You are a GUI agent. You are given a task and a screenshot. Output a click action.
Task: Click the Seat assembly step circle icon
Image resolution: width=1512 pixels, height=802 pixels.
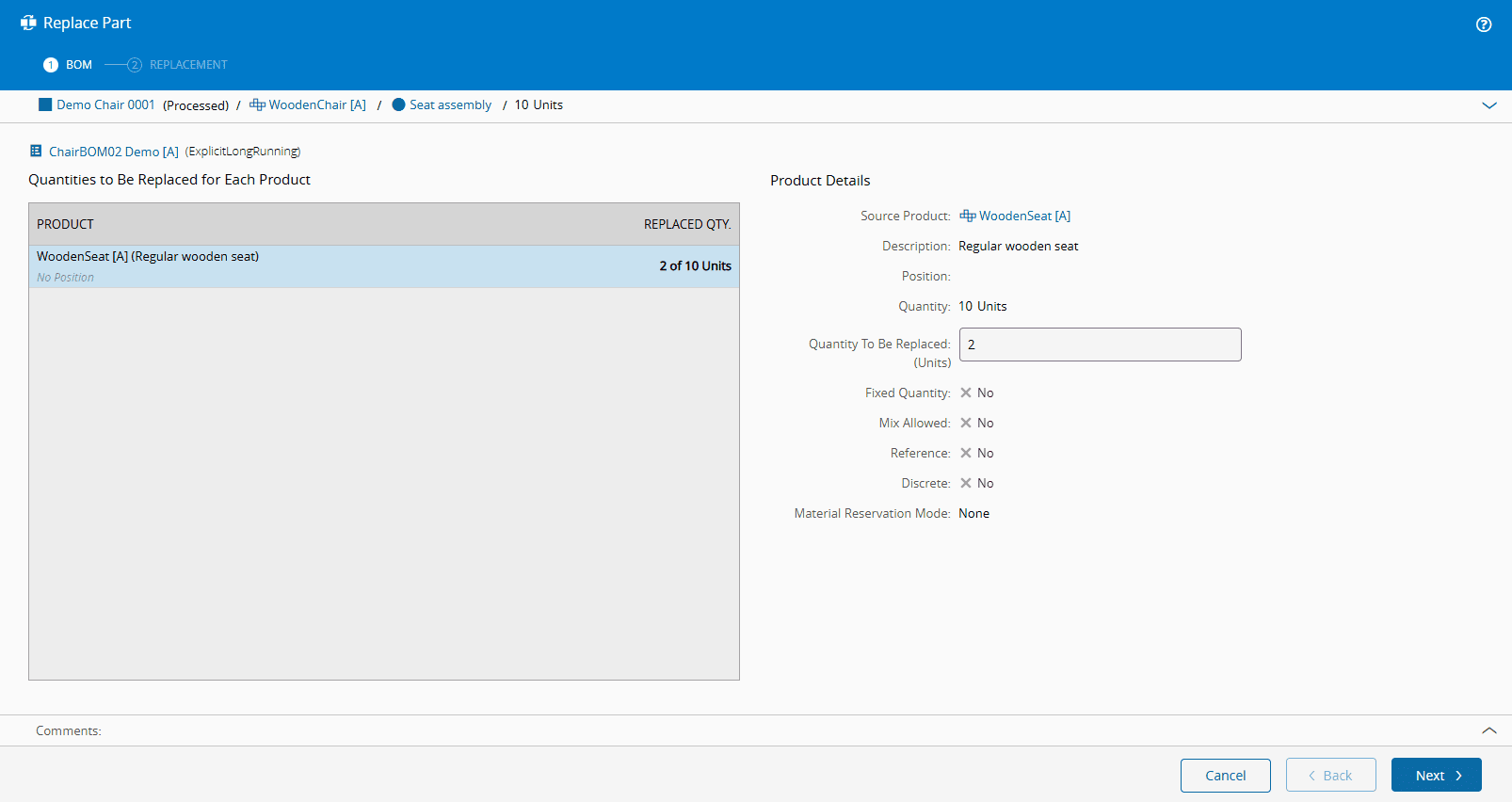click(398, 104)
